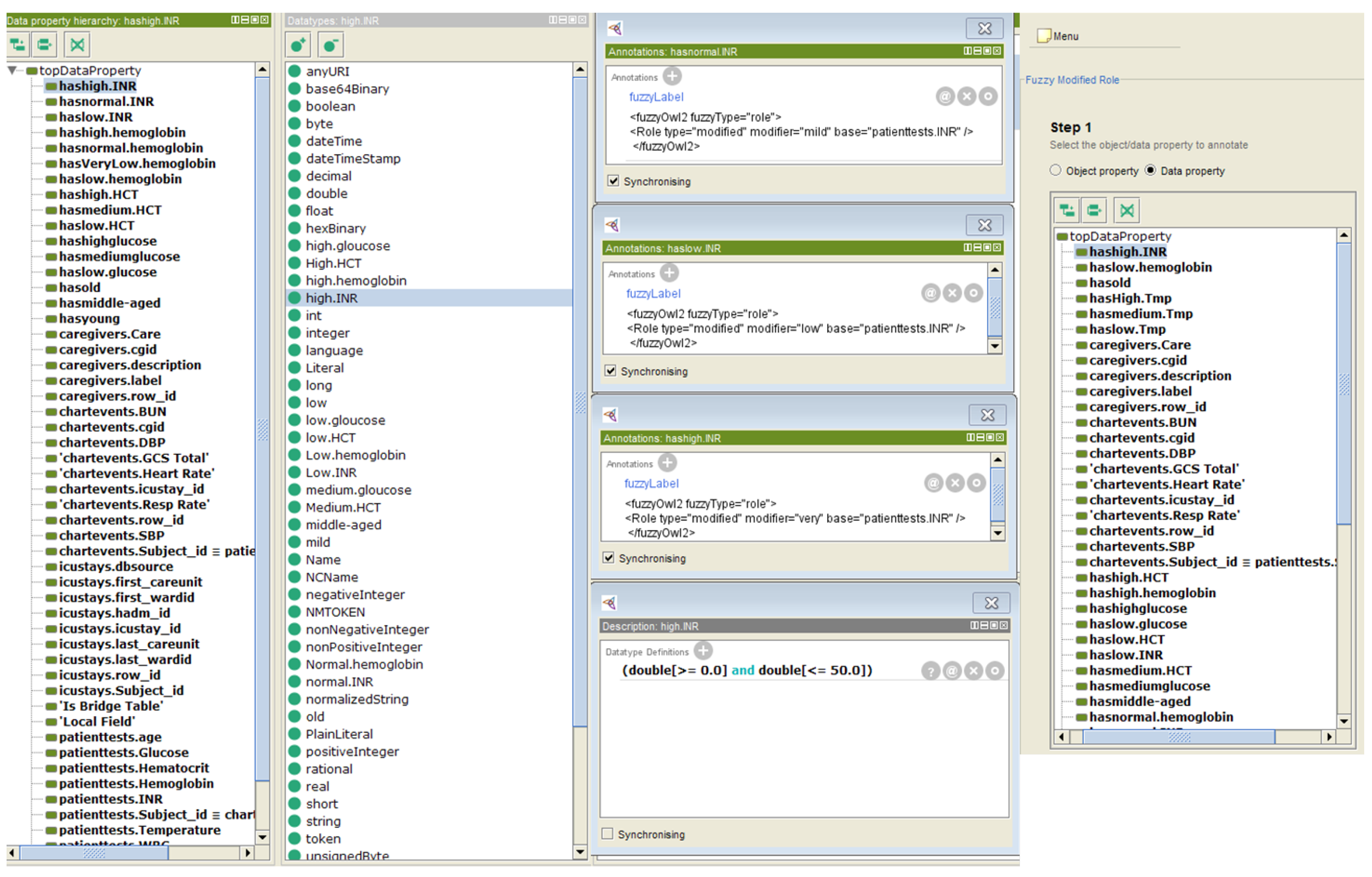Select patienttests.INR in data property hierarchy

point(110,799)
